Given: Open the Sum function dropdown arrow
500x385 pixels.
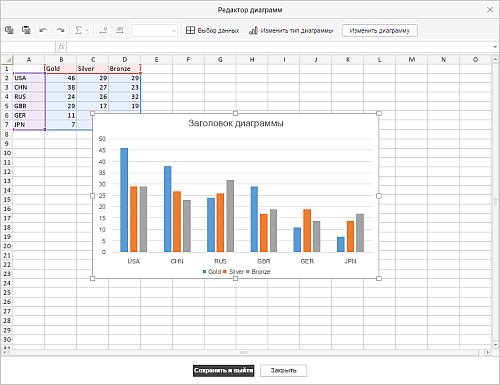Looking at the screenshot, I should tap(87, 31).
